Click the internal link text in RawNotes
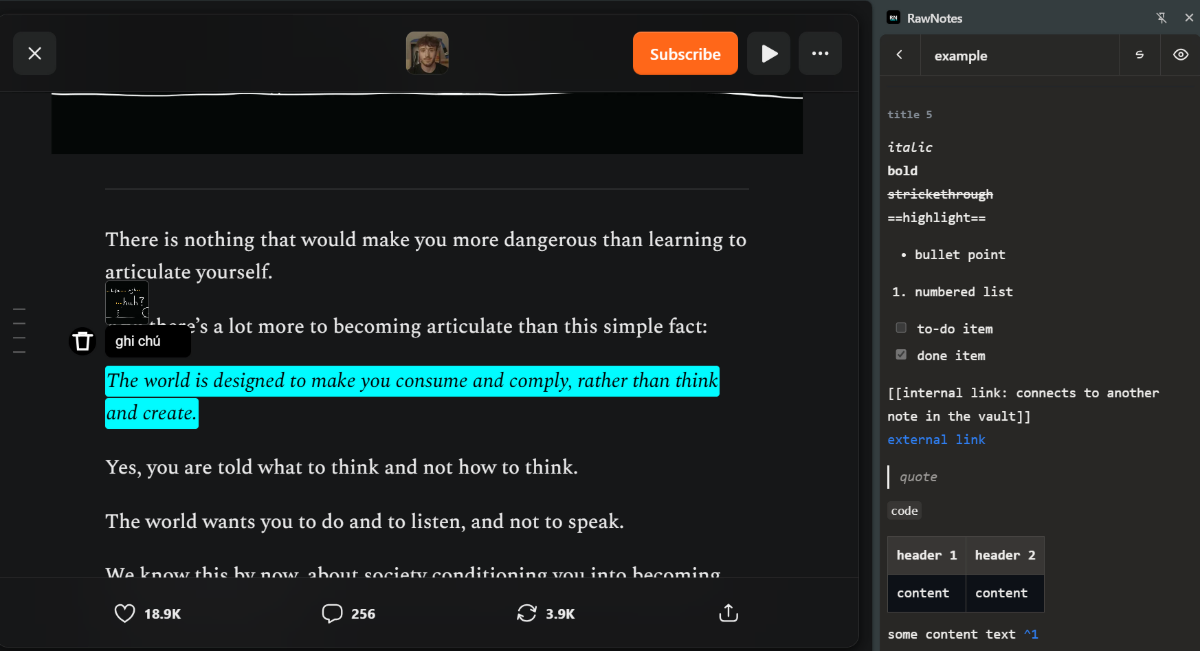The image size is (1200, 651). coord(1023,404)
